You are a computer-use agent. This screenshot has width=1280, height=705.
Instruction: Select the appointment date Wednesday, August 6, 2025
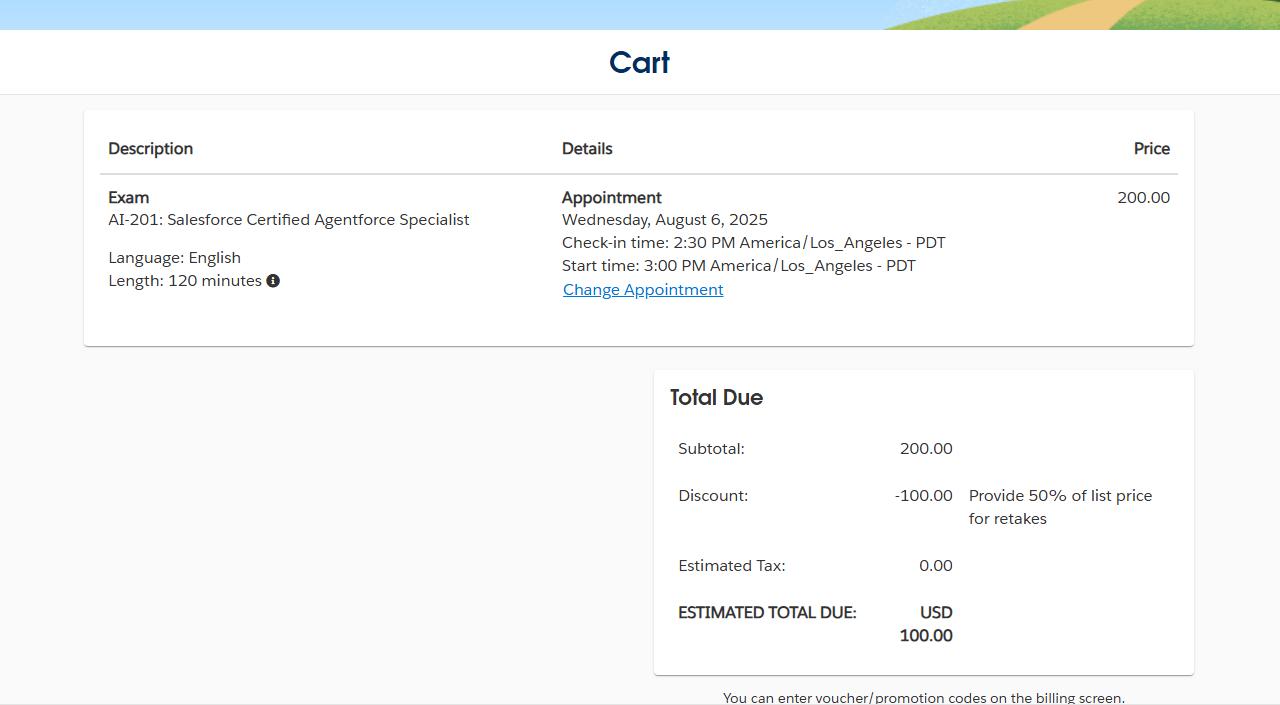(665, 219)
